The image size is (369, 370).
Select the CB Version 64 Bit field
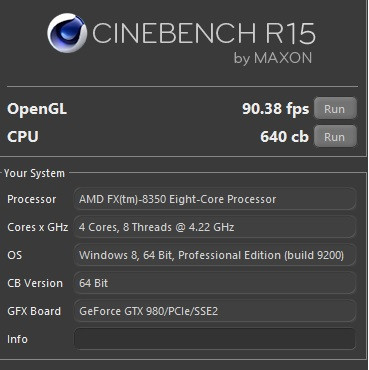tap(215, 283)
